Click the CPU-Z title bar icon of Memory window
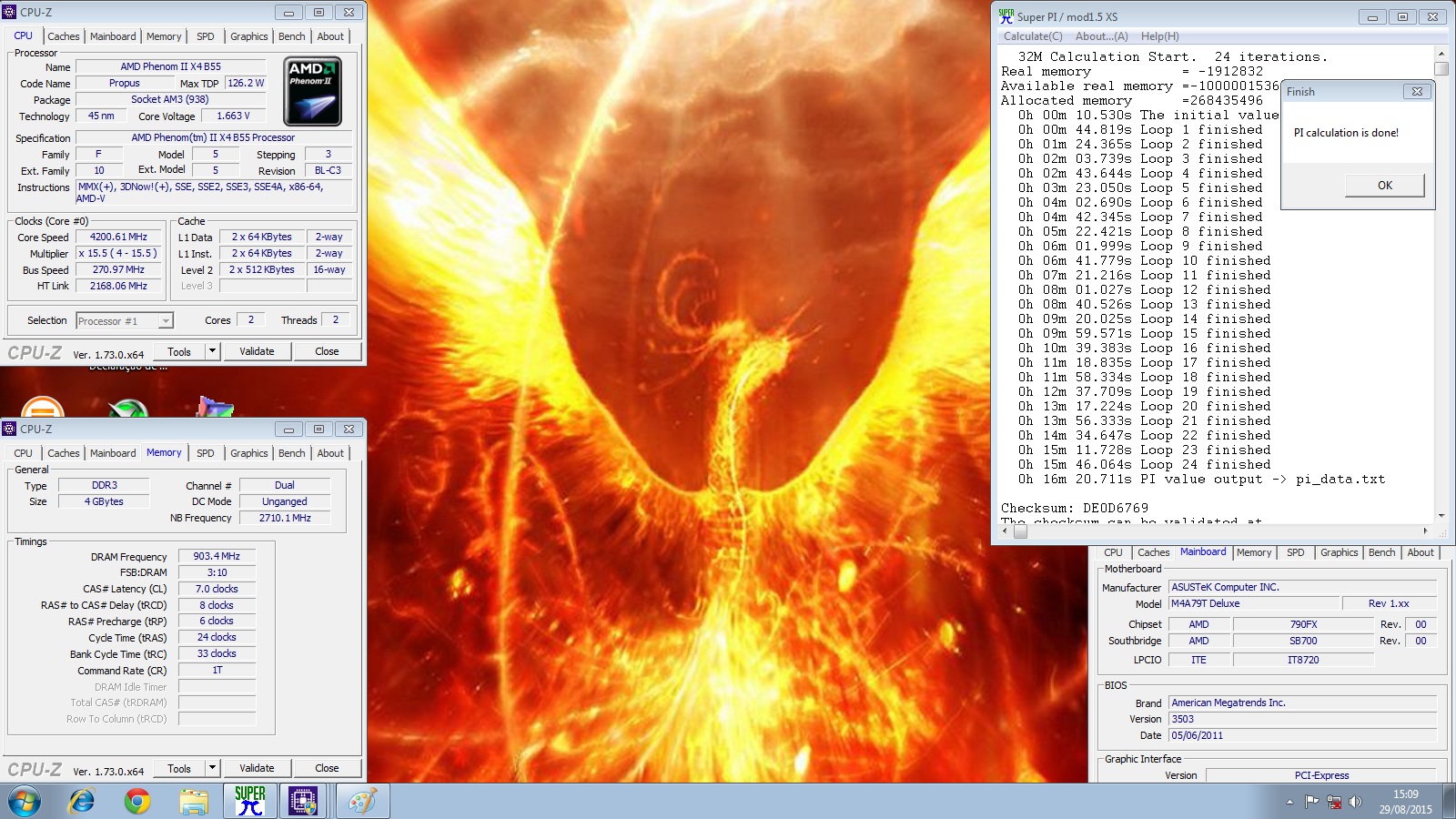1456x819 pixels. tap(10, 429)
